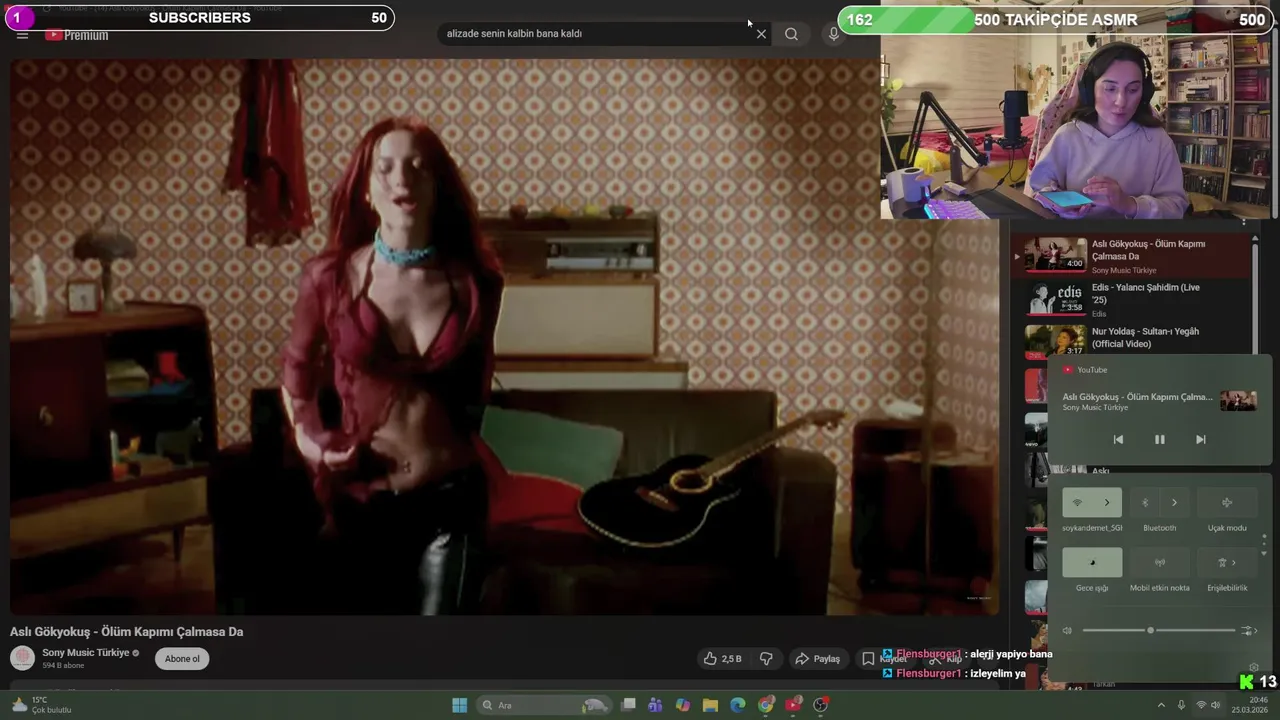Share the video via Paylaş

[x=817, y=658]
